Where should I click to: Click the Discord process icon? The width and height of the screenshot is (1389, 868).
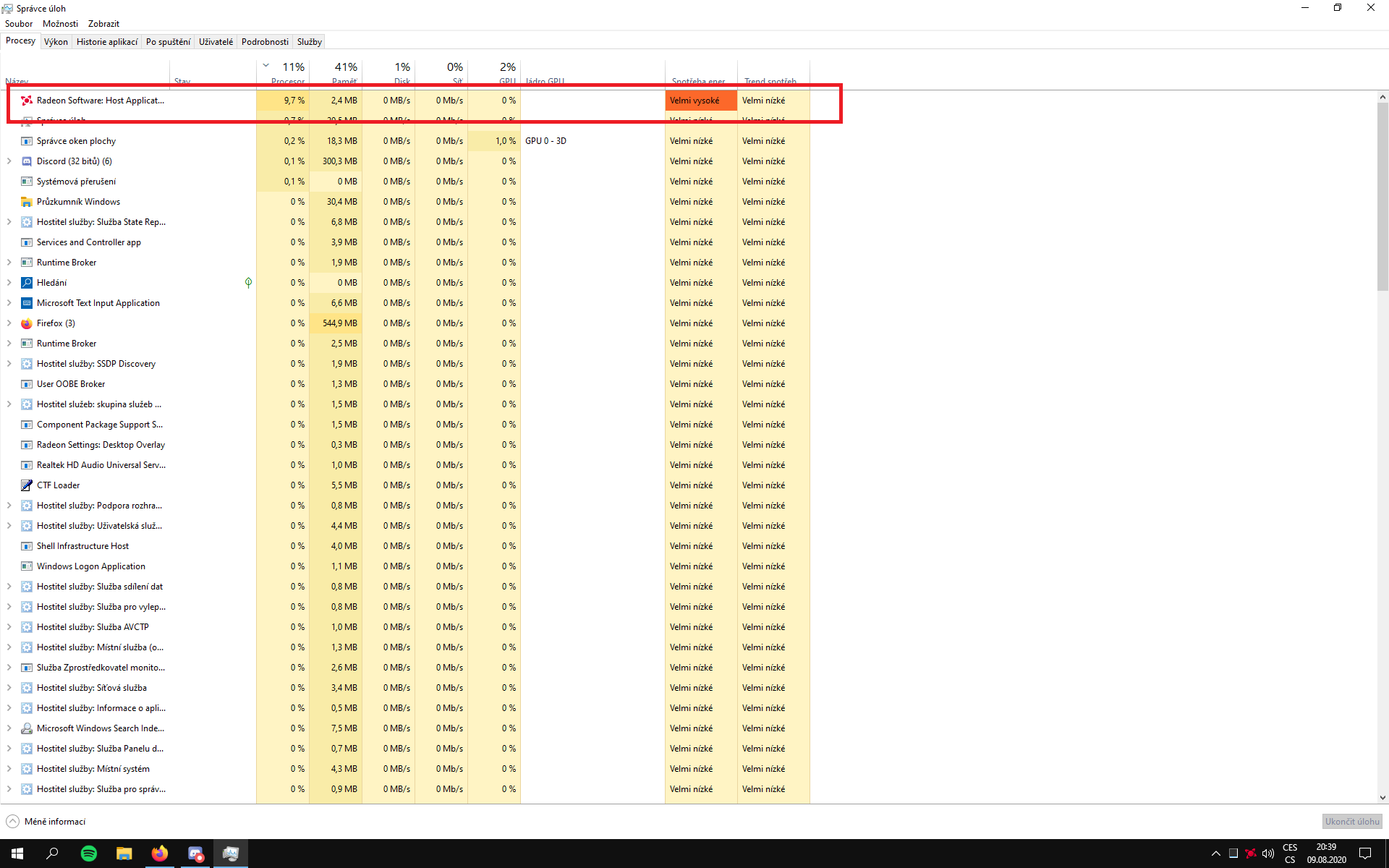[x=27, y=161]
